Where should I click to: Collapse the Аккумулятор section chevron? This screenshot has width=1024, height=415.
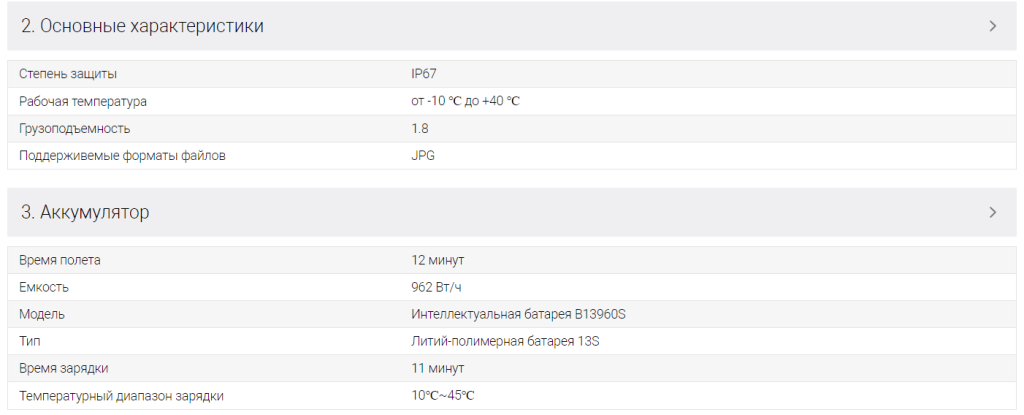(992, 212)
